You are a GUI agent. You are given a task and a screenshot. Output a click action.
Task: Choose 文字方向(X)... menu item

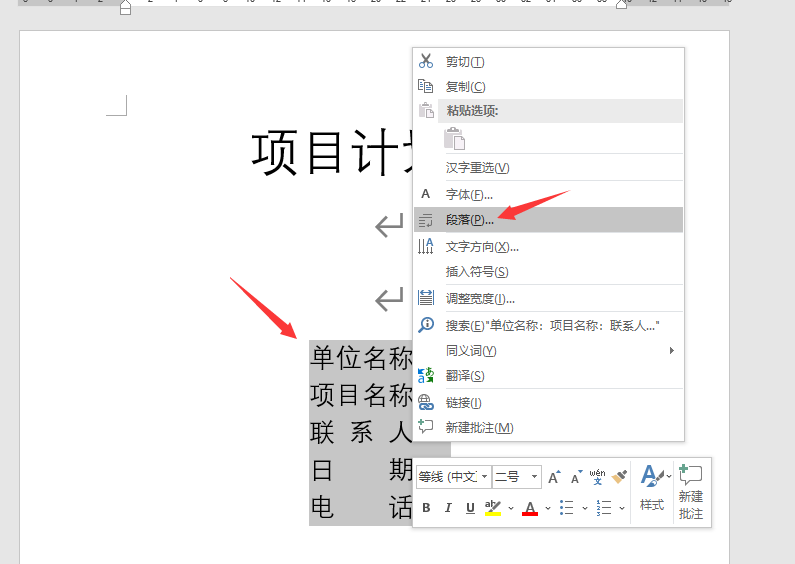pyautogui.click(x=549, y=246)
